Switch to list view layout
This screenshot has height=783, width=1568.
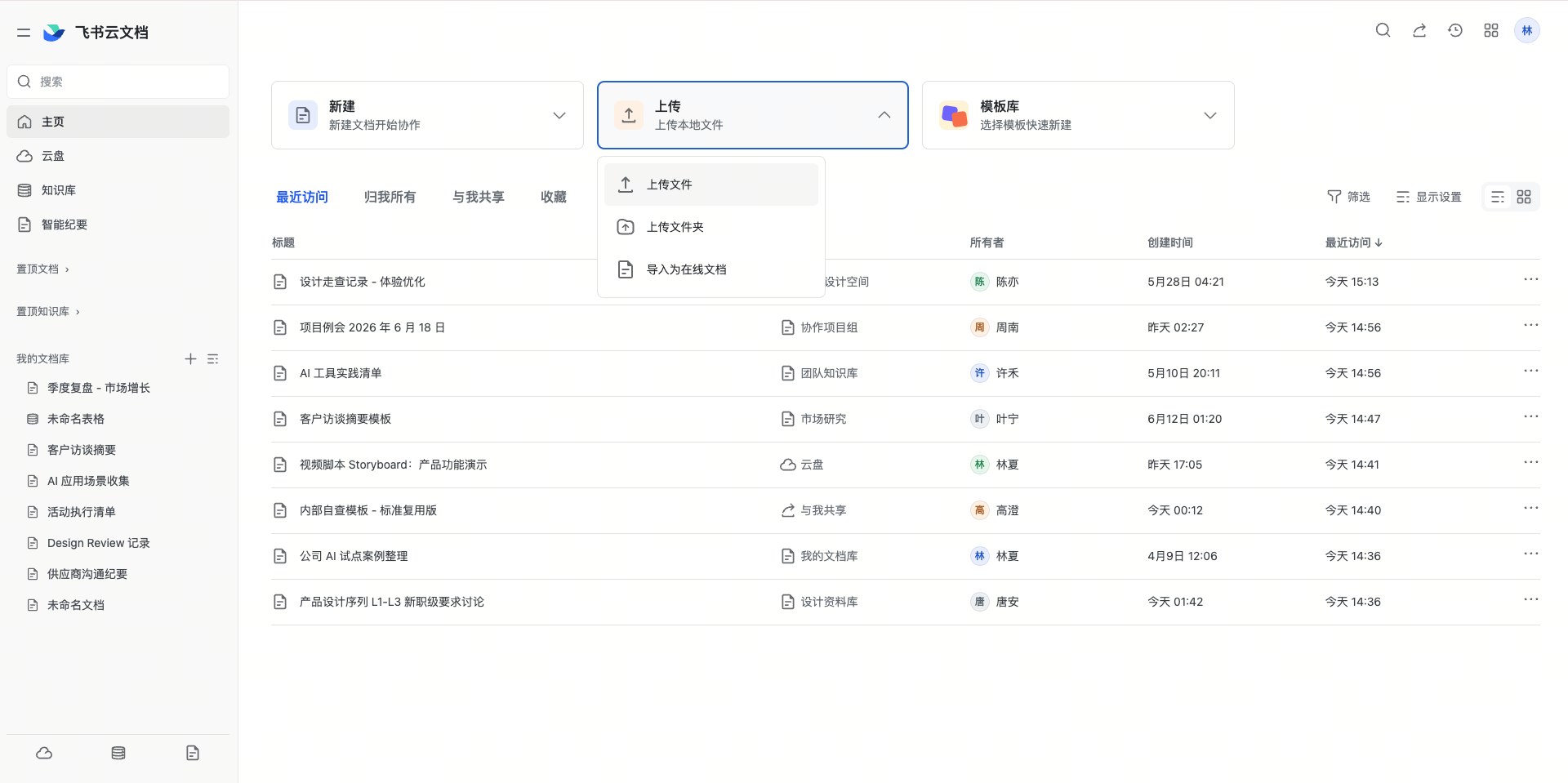coord(1498,197)
